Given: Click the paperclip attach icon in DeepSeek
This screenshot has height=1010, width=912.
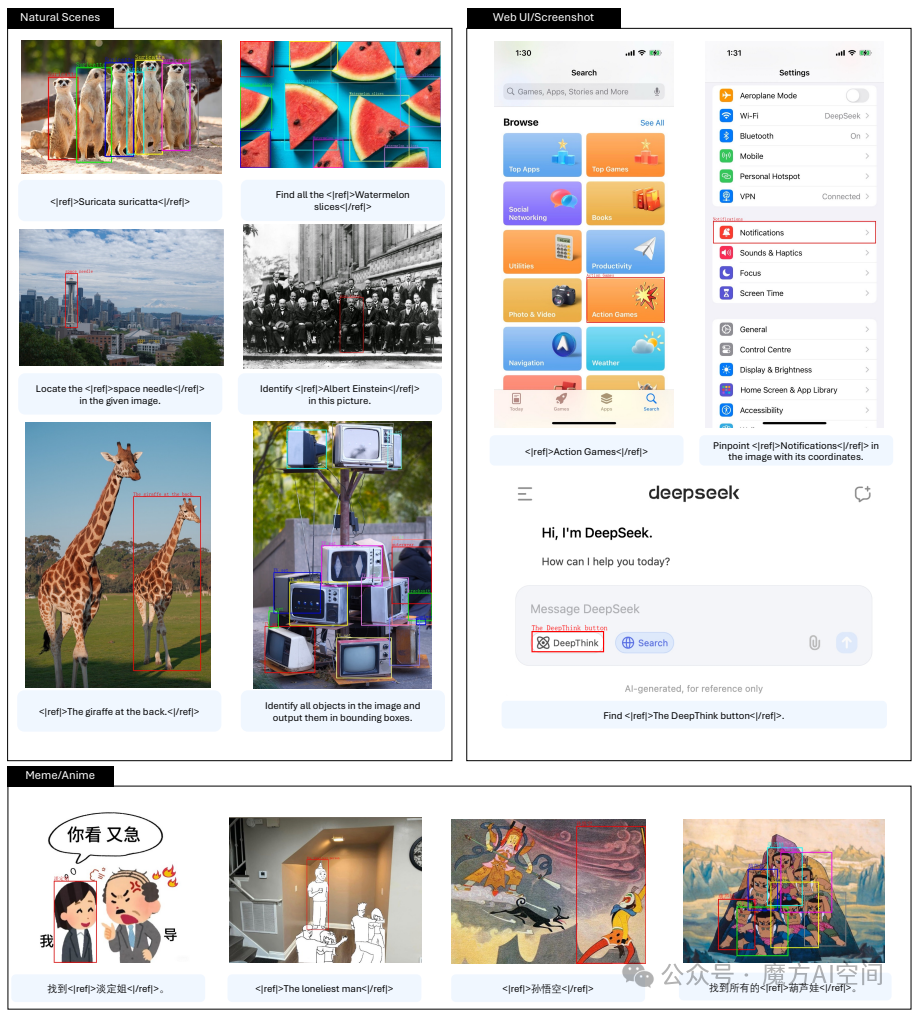Looking at the screenshot, I should pos(815,642).
